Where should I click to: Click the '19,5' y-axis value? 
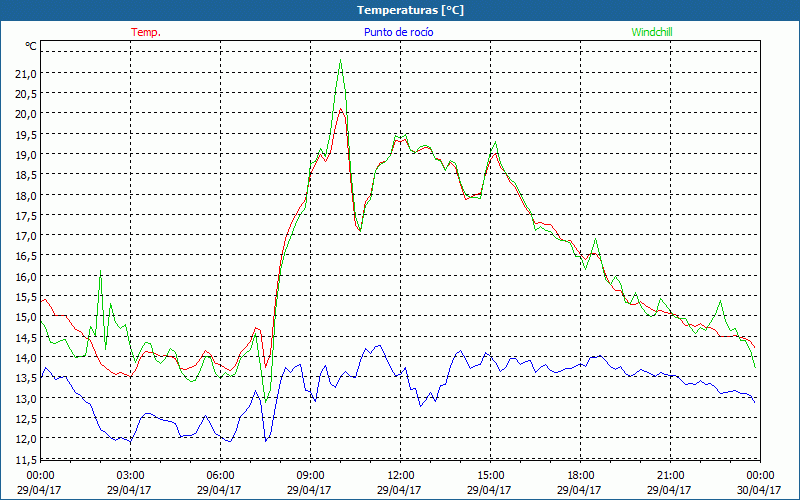26,134
